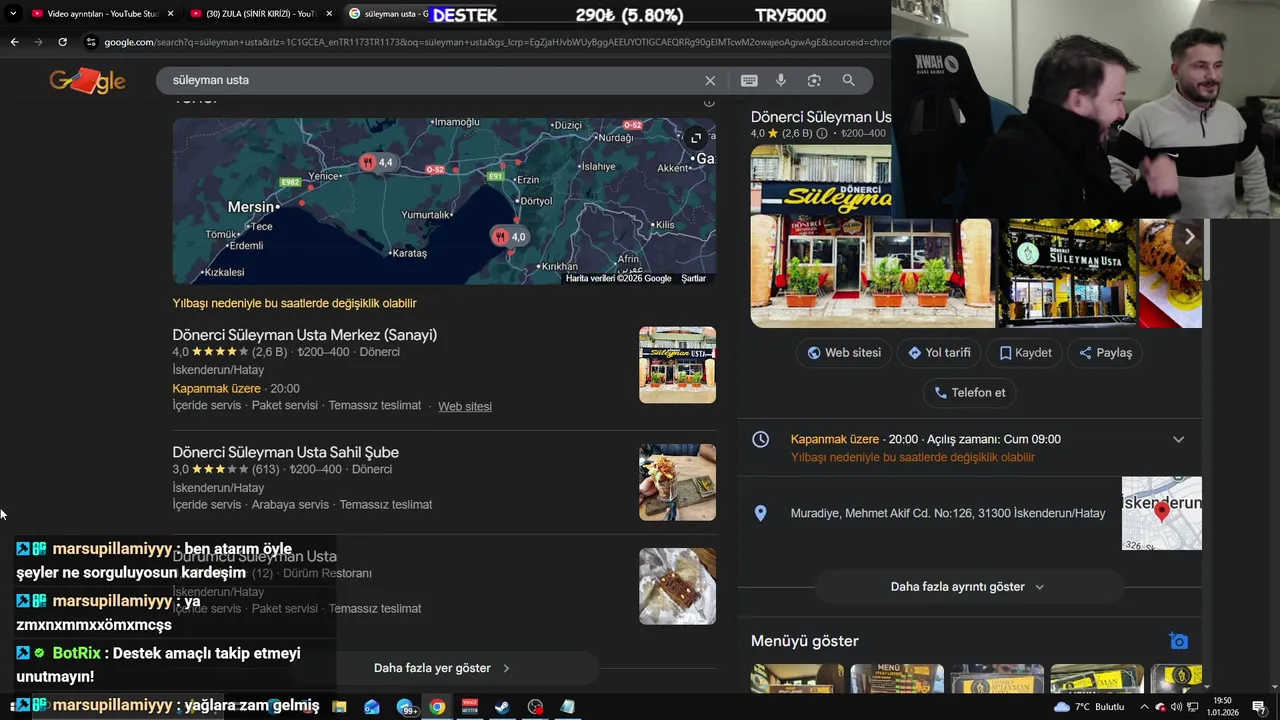Select the 4,4 restaurant pin on map

point(377,162)
